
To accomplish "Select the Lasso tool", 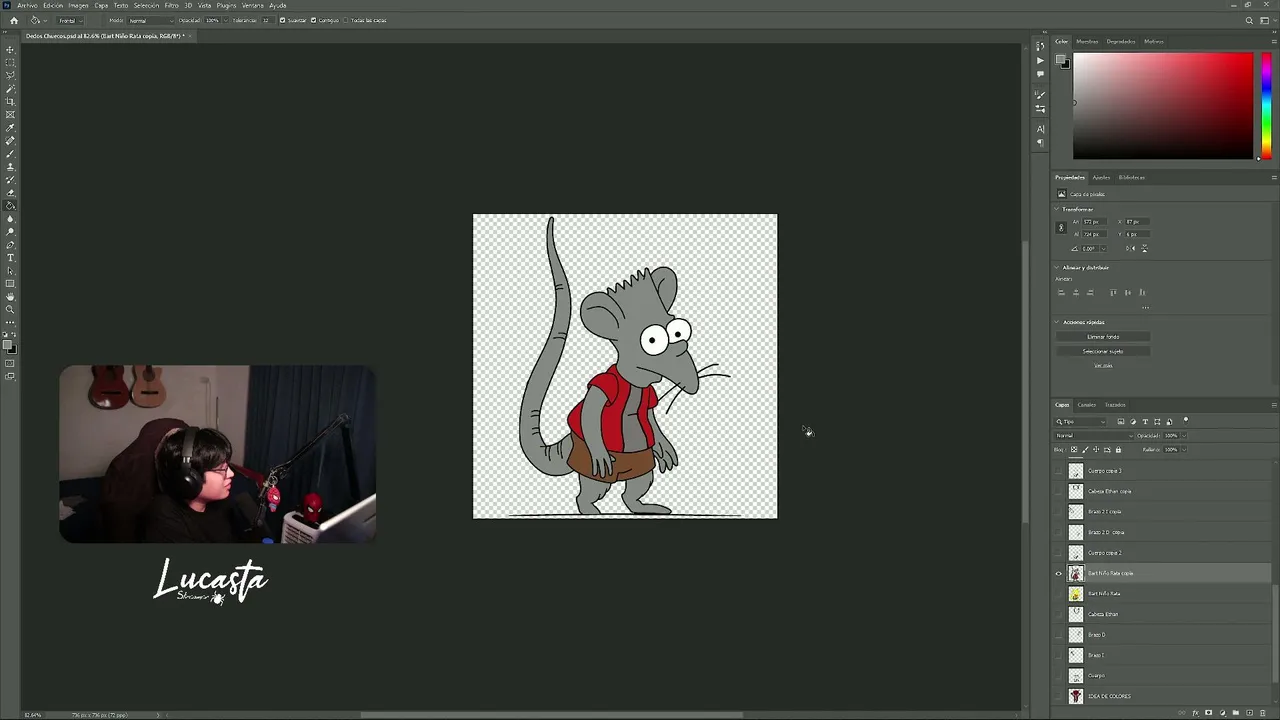I will click(11, 75).
